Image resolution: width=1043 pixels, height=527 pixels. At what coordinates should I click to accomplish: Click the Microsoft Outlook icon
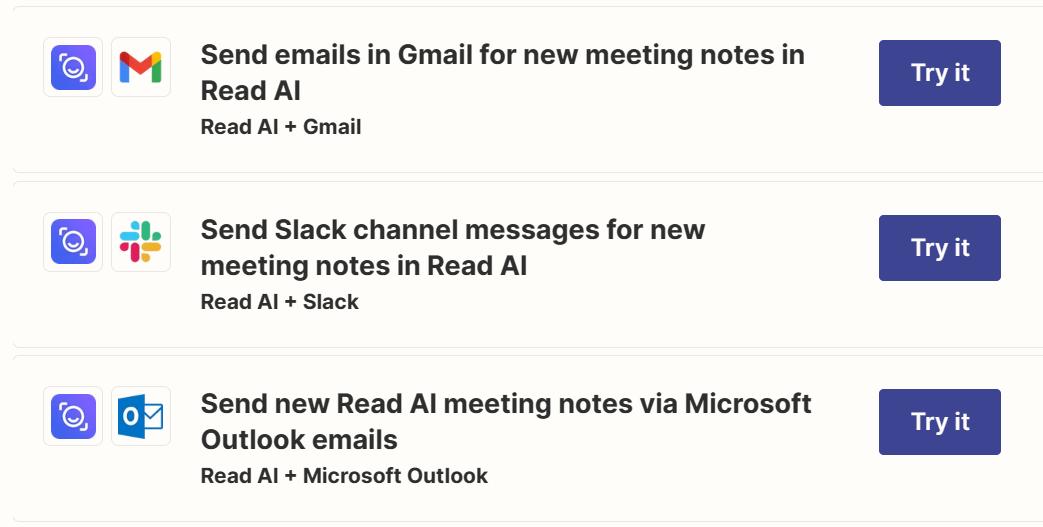(141, 416)
